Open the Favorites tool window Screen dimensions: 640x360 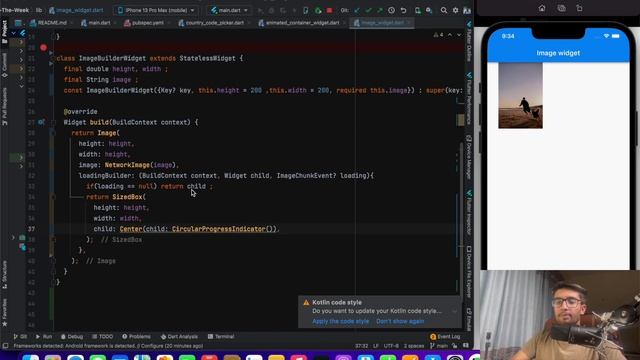(4, 312)
